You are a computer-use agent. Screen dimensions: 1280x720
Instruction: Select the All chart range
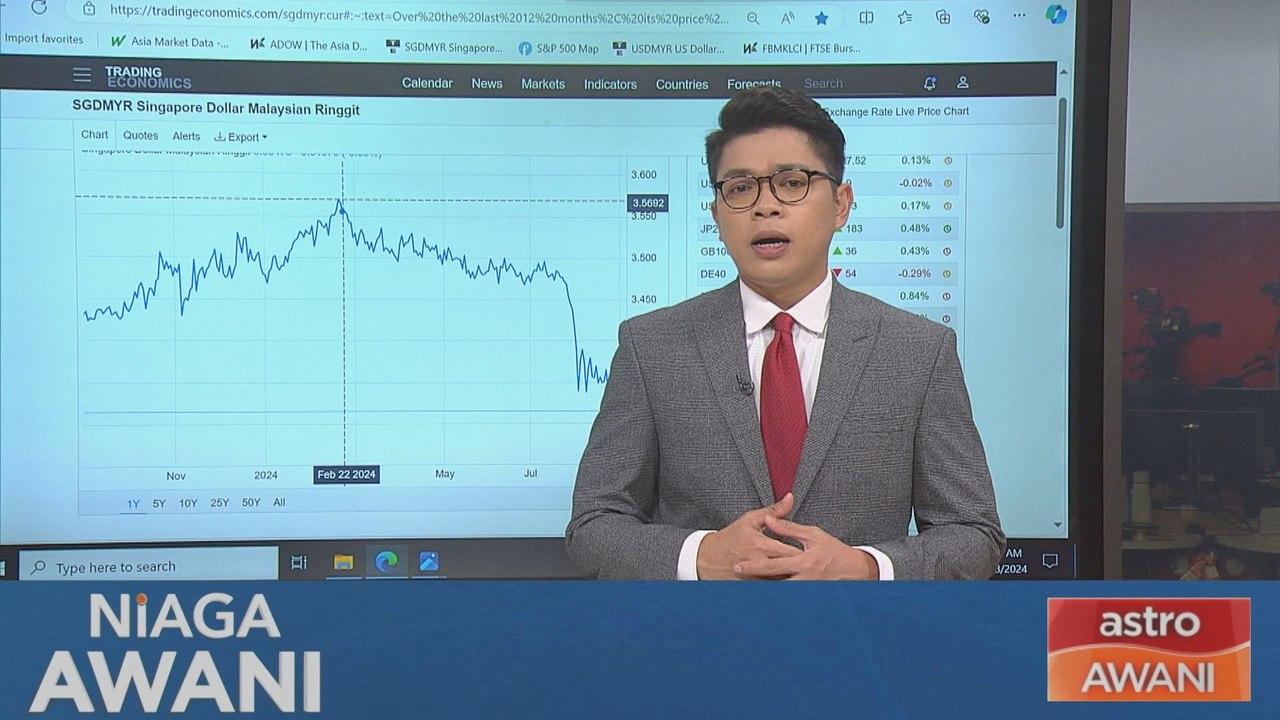[x=279, y=503]
